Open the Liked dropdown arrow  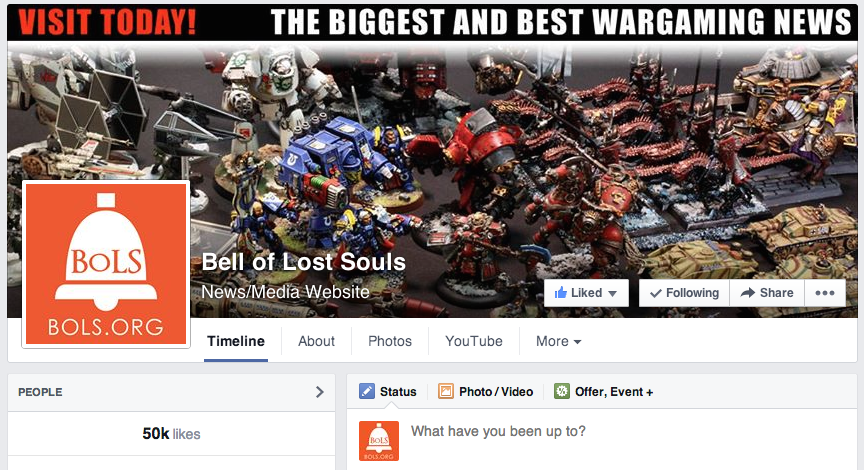click(613, 294)
